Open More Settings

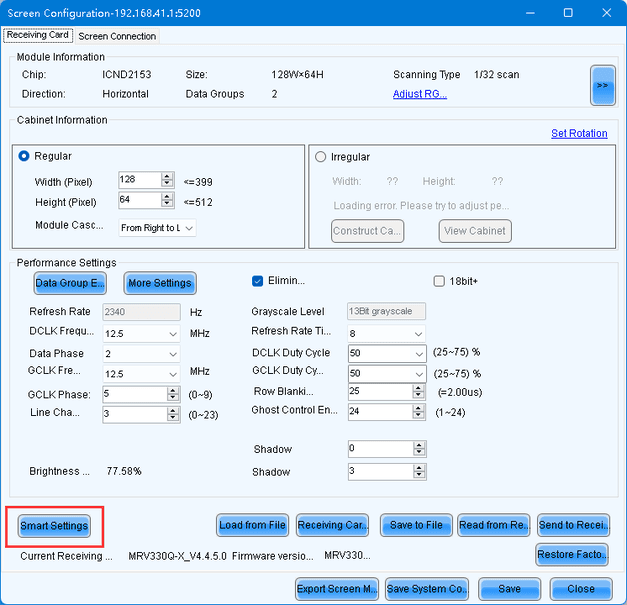(x=160, y=283)
